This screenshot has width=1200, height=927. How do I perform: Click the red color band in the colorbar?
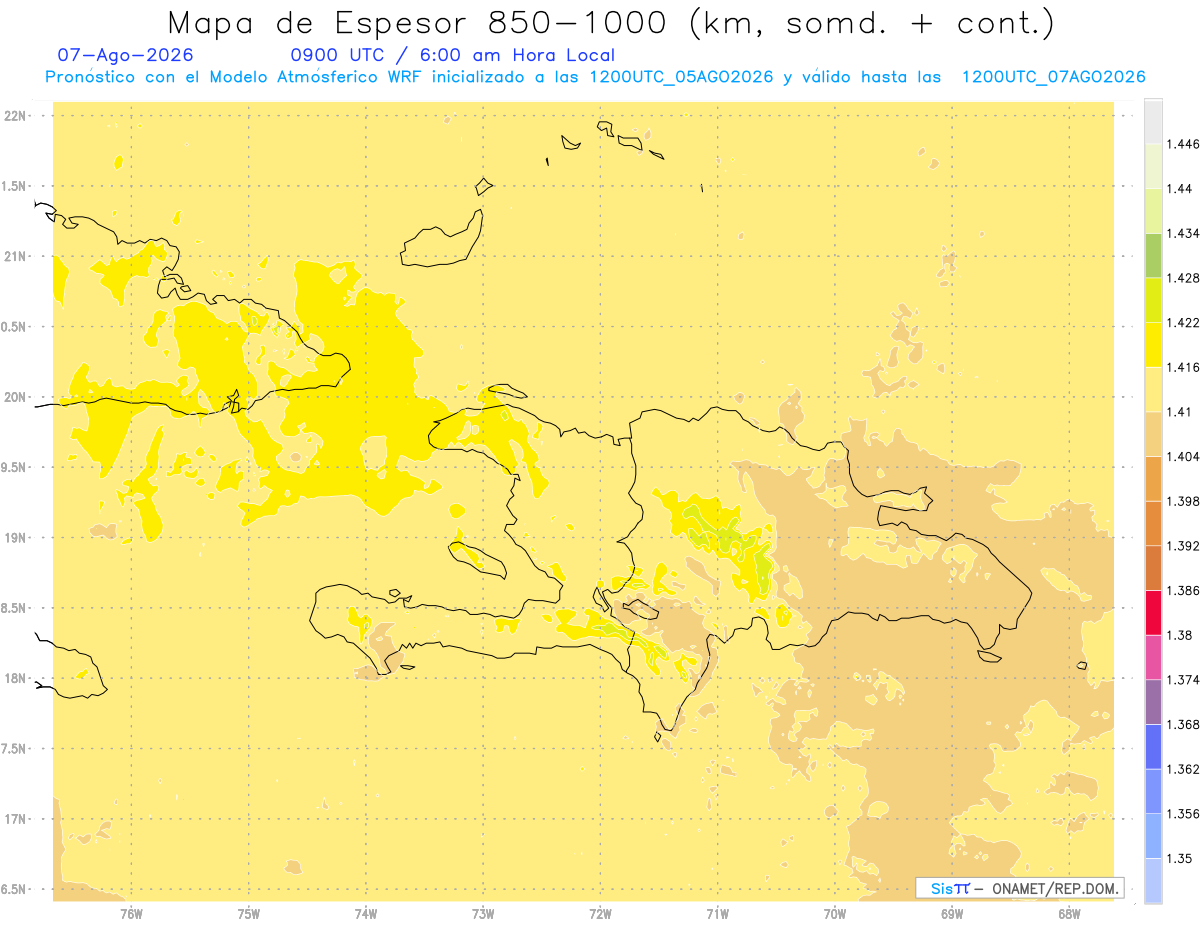click(x=1153, y=612)
